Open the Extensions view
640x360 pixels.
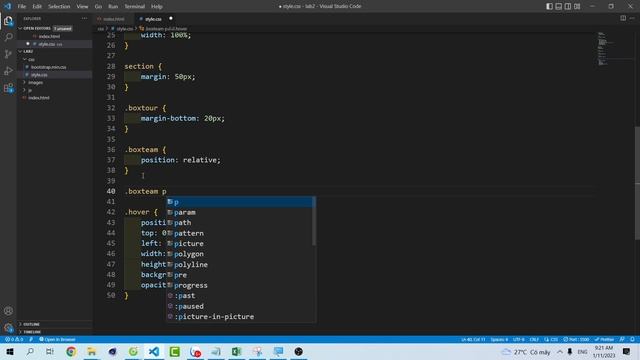pyautogui.click(x=8, y=87)
